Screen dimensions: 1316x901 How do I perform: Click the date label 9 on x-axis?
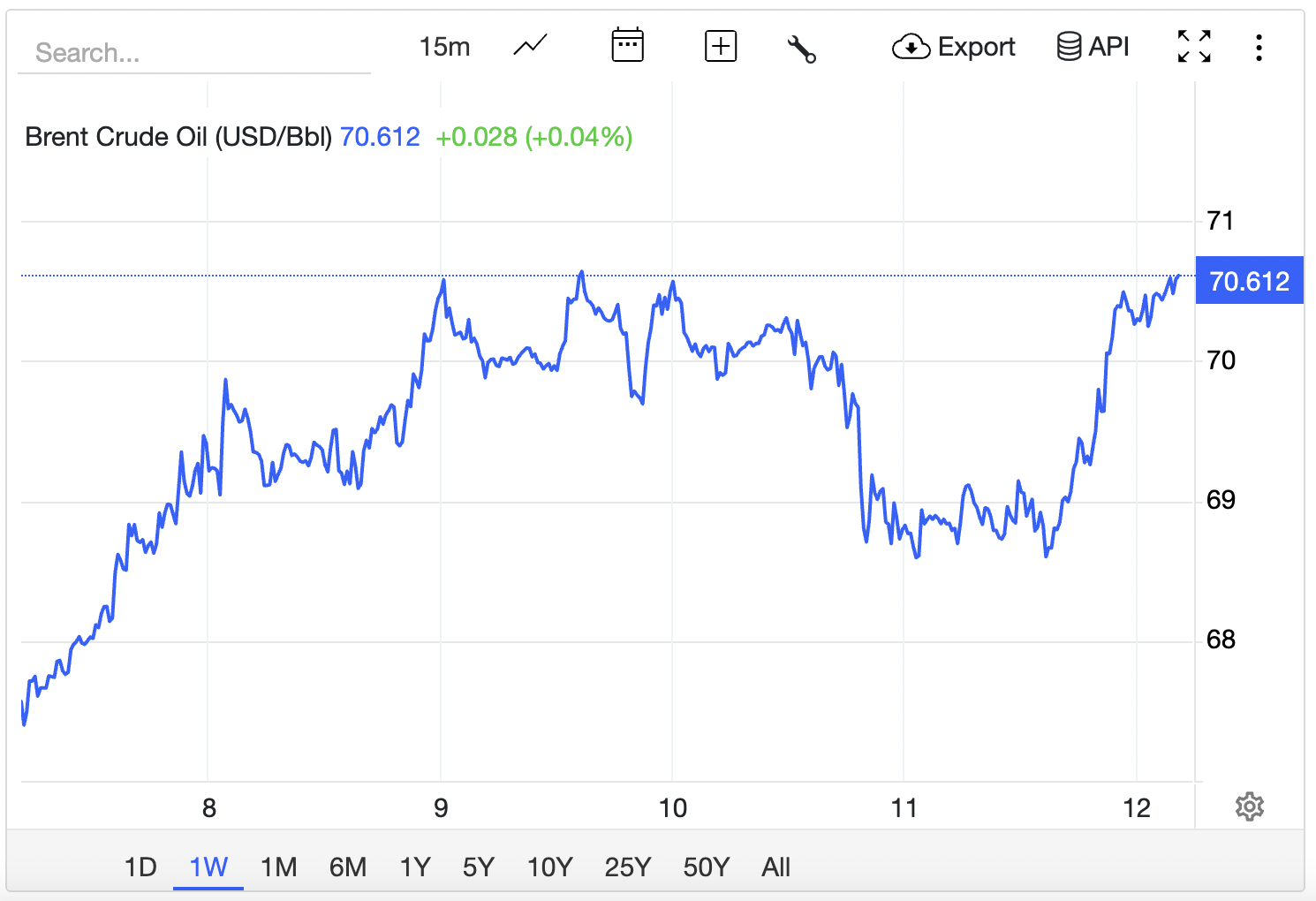click(x=441, y=808)
